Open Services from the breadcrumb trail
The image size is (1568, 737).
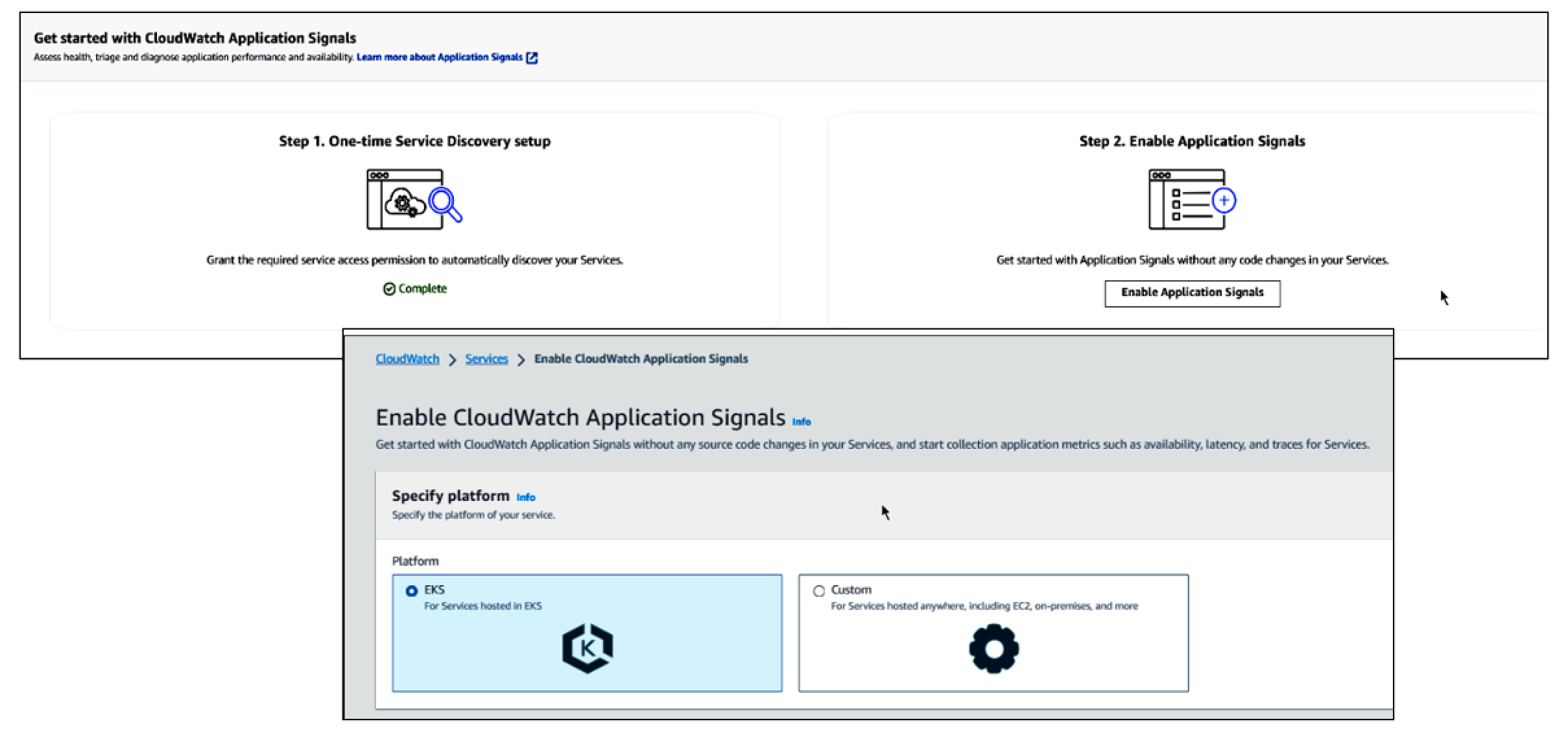[x=486, y=358]
